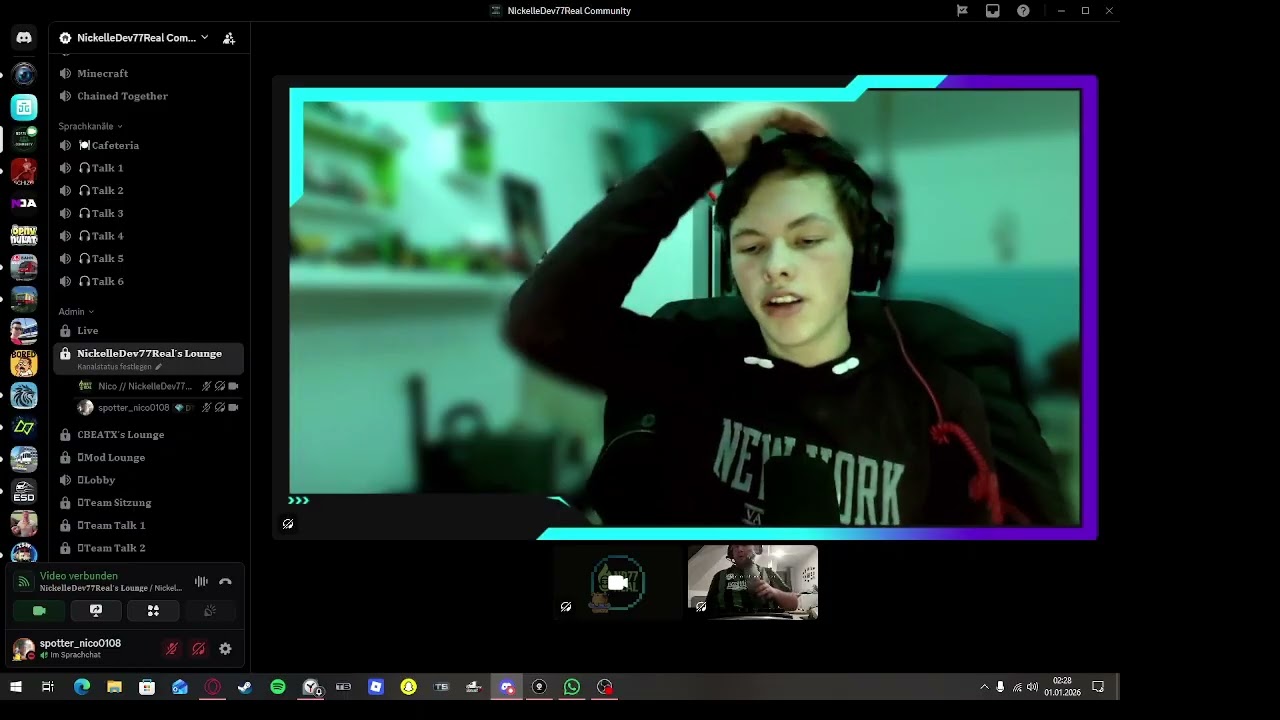Toggle hidden video icon on webcam thumbnail
The image size is (1280, 720).
click(x=701, y=606)
